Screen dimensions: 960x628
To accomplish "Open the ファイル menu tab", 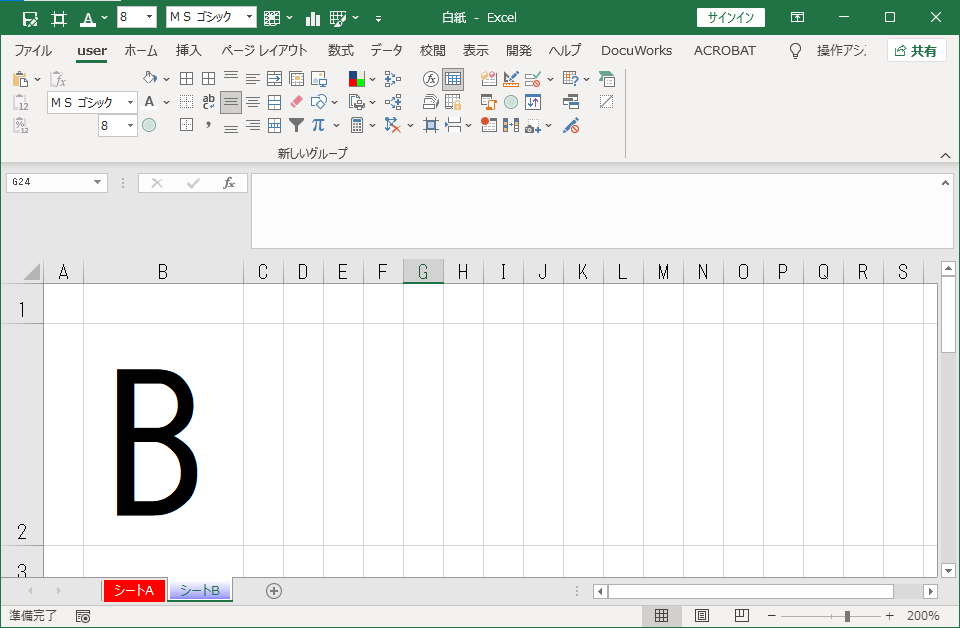I will [x=33, y=51].
